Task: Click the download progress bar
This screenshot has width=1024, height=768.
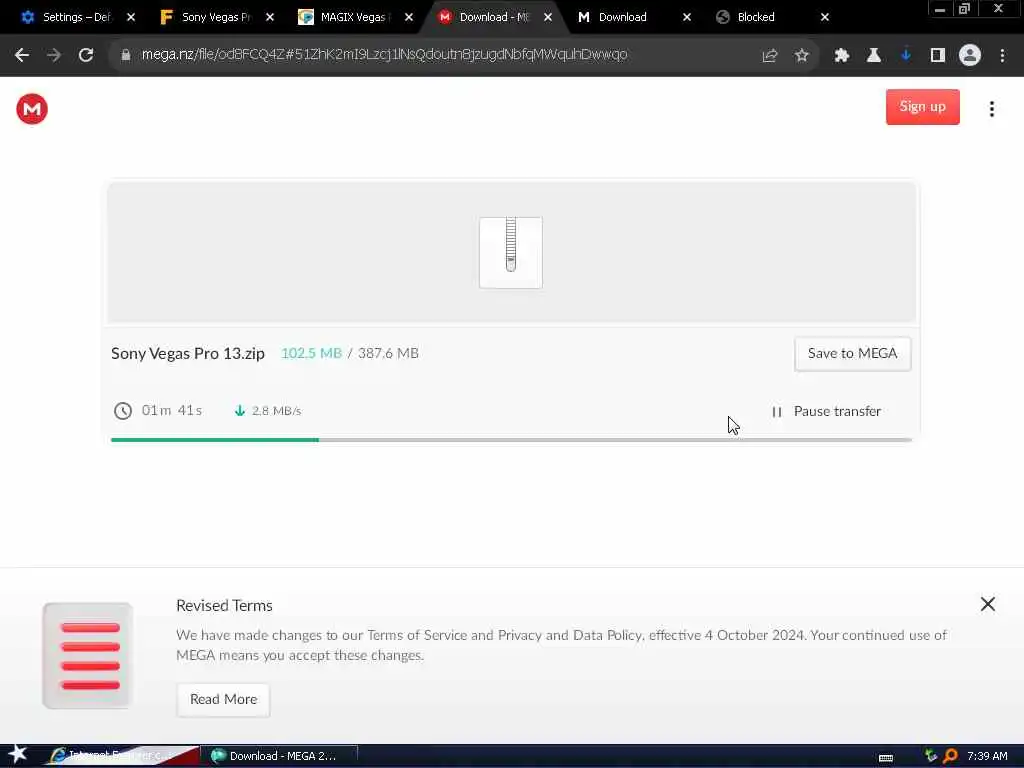Action: 511,440
